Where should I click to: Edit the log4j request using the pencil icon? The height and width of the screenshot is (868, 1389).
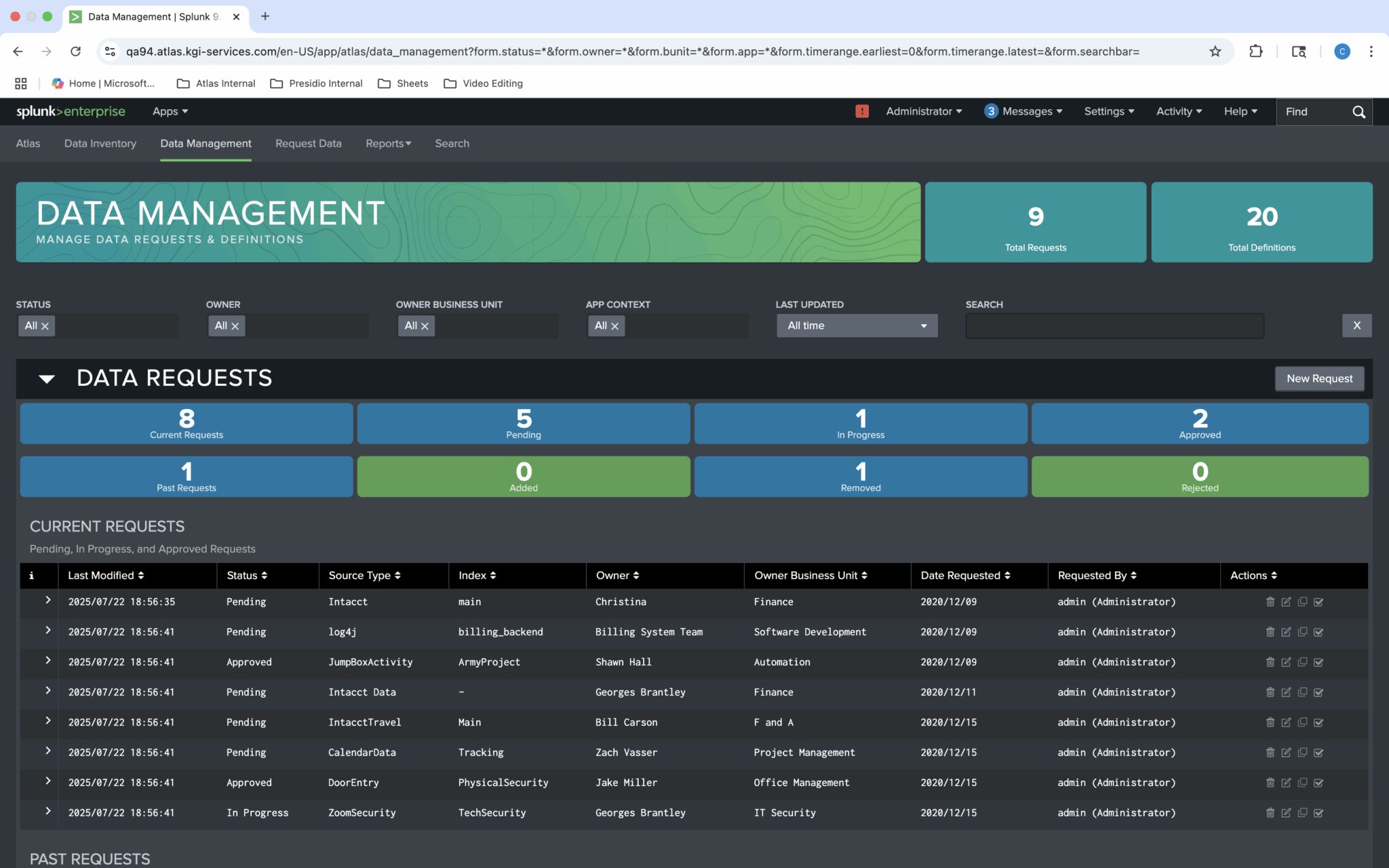(x=1287, y=631)
